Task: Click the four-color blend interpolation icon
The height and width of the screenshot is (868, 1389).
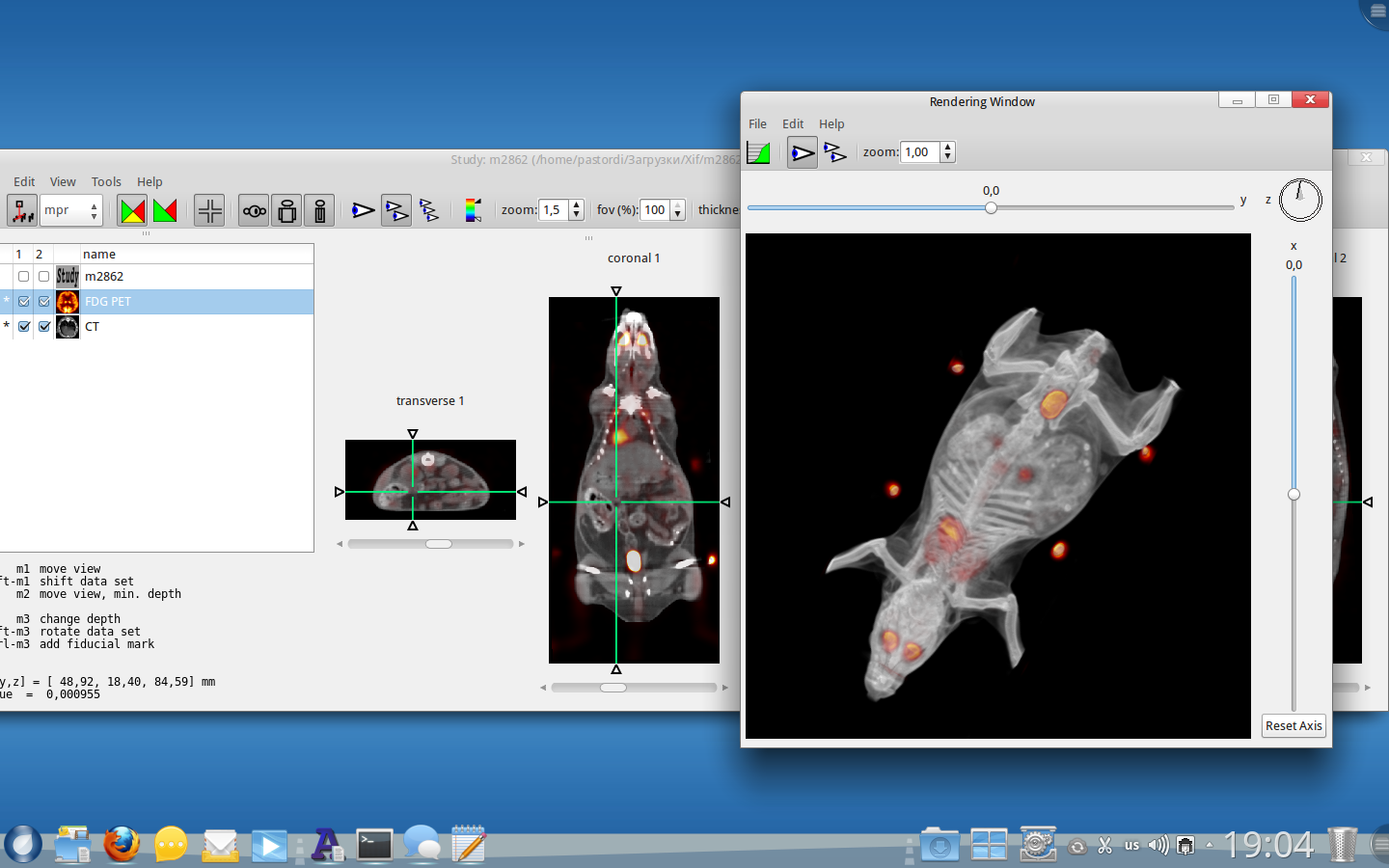Action: (133, 210)
